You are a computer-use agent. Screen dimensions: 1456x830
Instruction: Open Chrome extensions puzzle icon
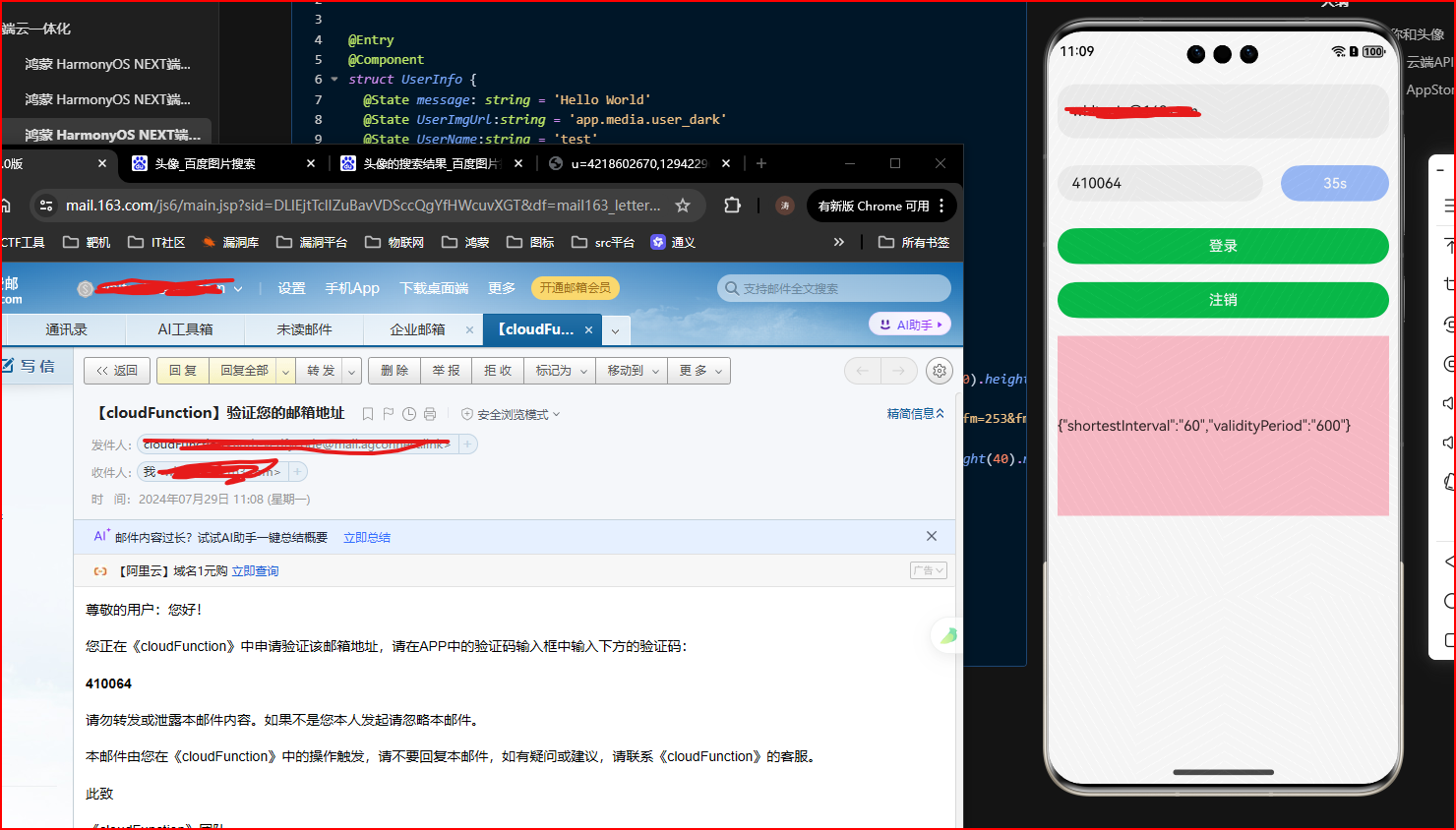click(x=732, y=206)
